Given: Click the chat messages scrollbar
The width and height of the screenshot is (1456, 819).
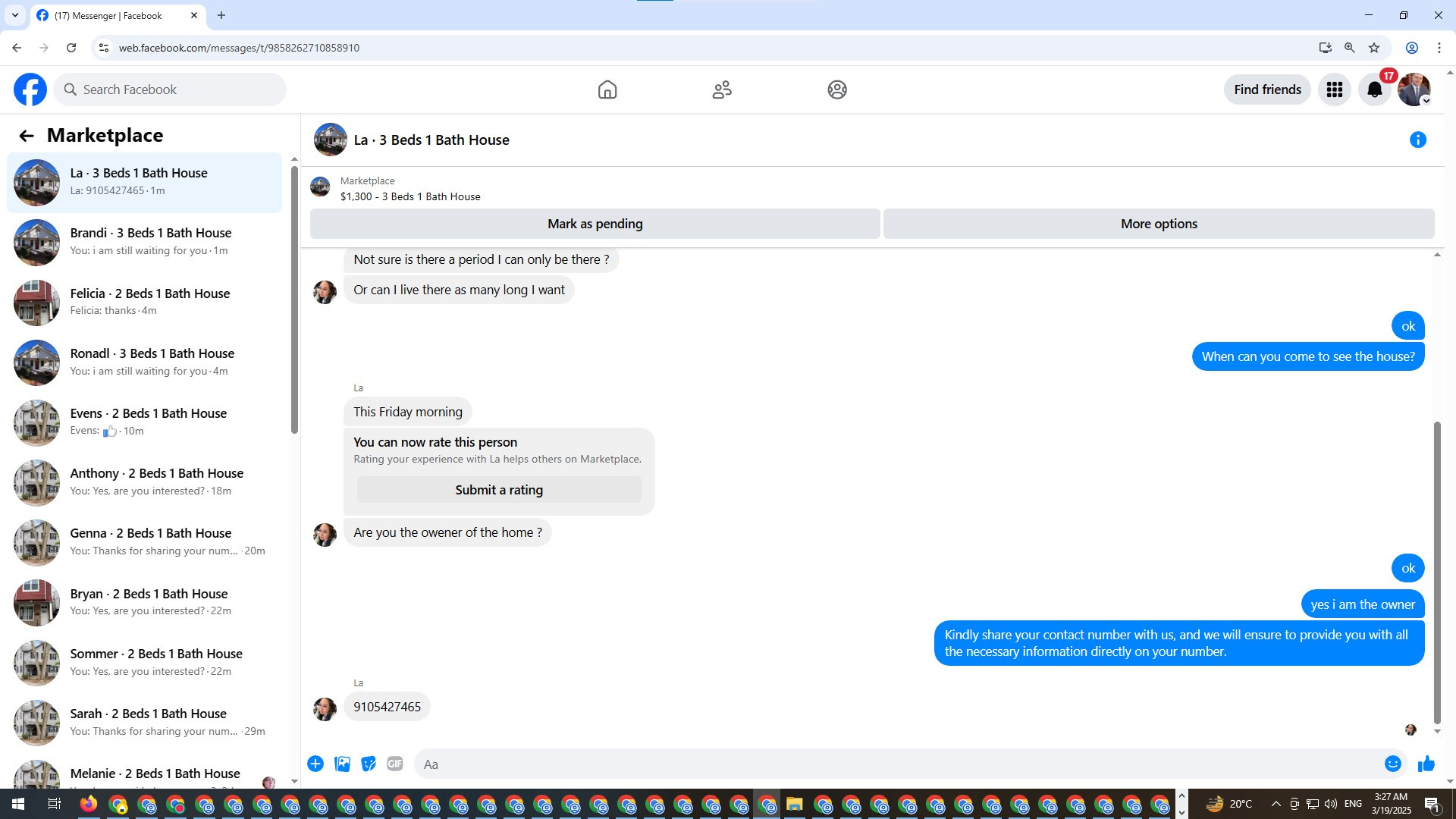Looking at the screenshot, I should pyautogui.click(x=1437, y=573).
